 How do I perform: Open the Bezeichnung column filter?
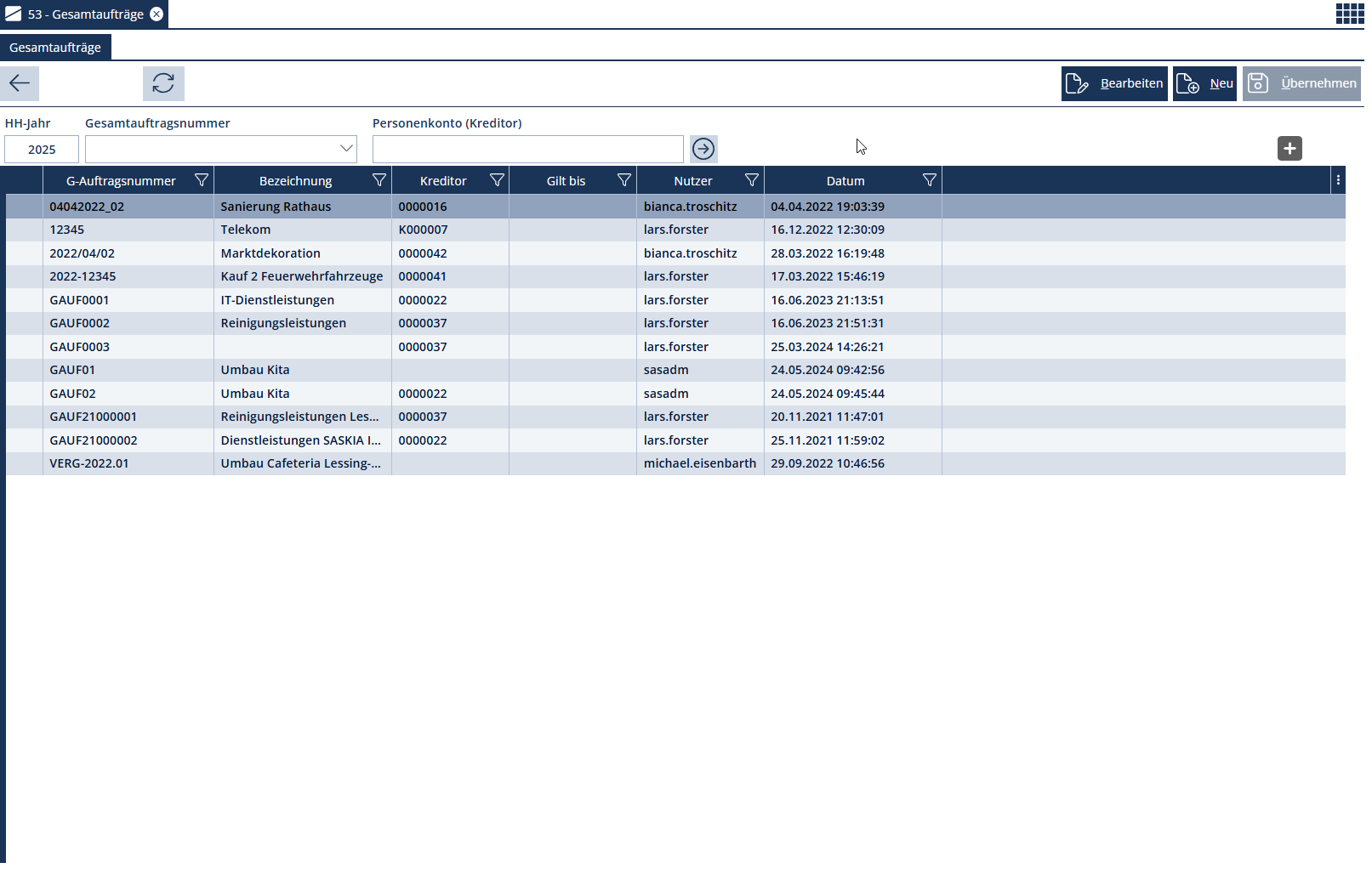pos(379,180)
